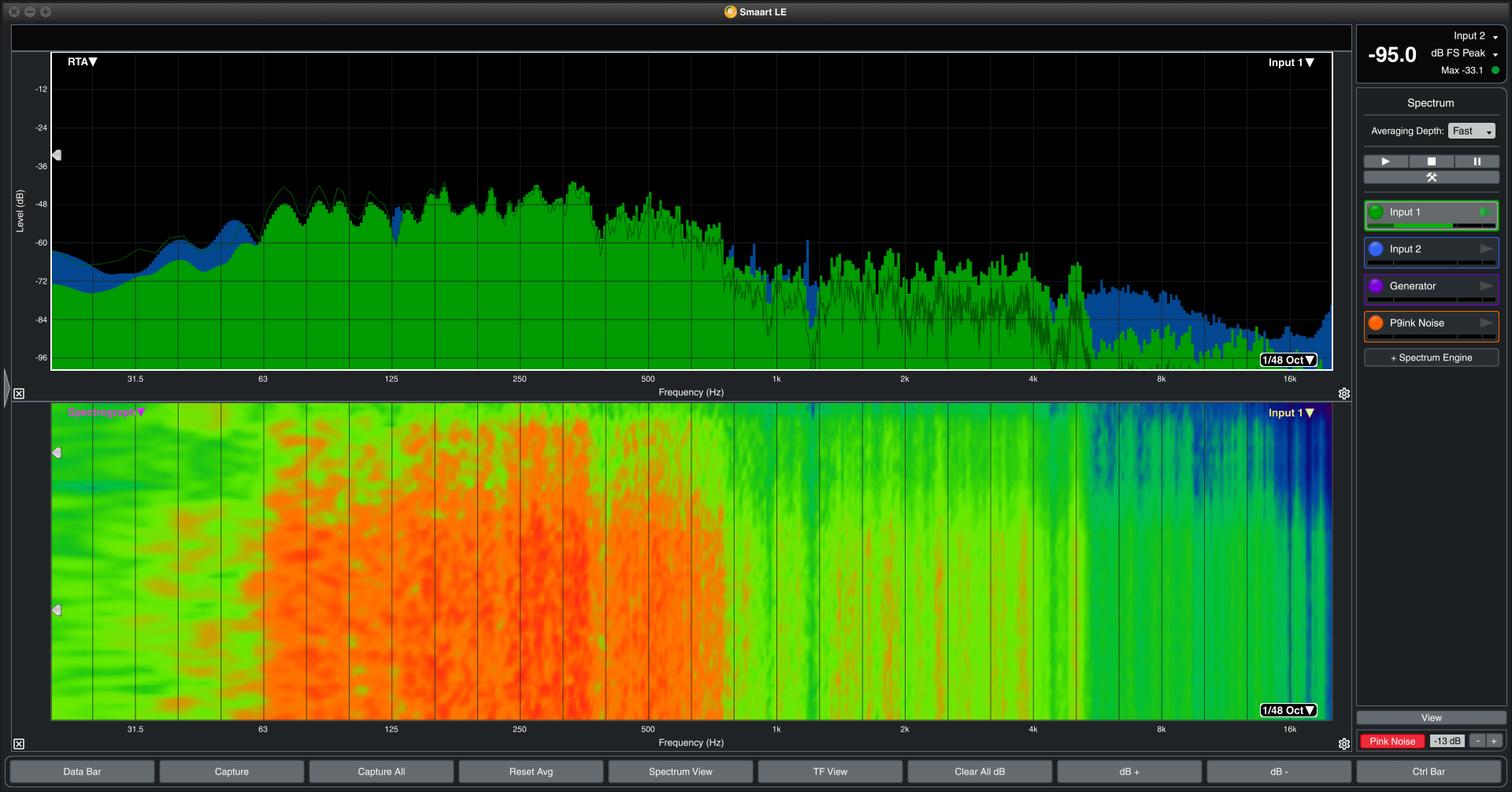Open Spectrograph settings gear
Viewport: 1512px width, 792px height.
tap(1344, 744)
